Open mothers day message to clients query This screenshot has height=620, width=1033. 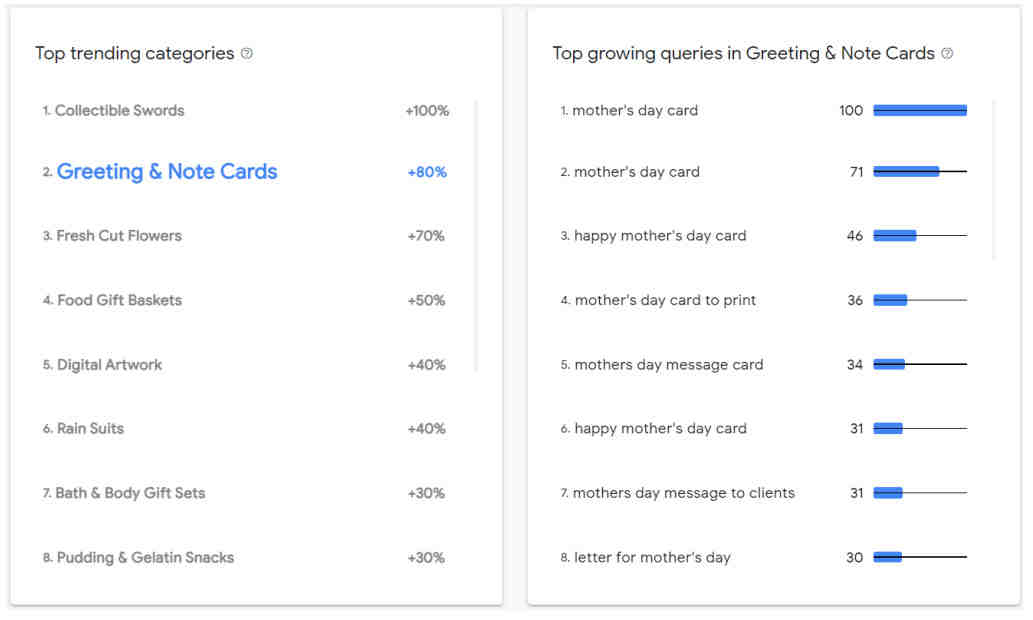tap(684, 493)
